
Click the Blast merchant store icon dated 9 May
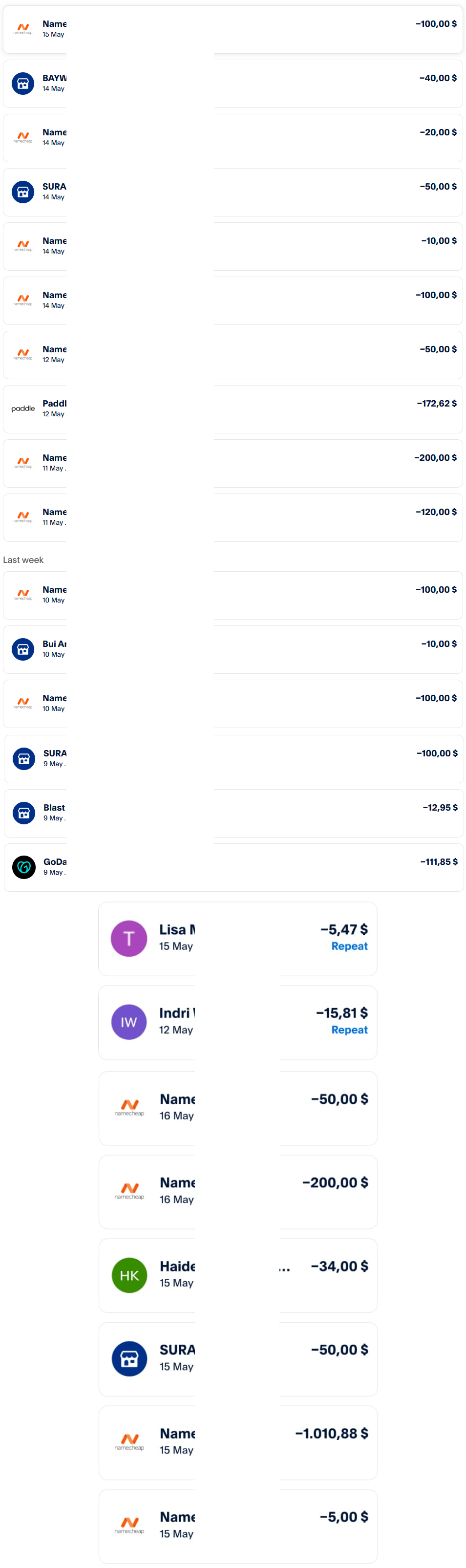tap(24, 813)
